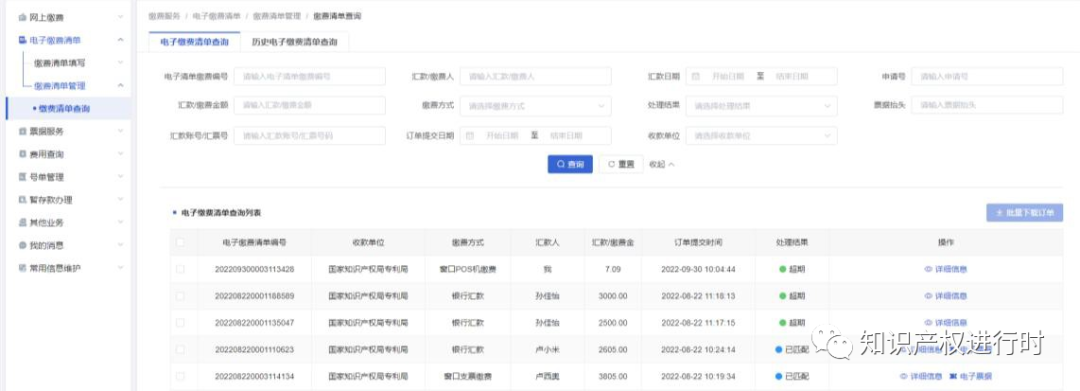Collapse the filters with 收起
Image resolution: width=1080 pixels, height=391 pixels.
661,165
